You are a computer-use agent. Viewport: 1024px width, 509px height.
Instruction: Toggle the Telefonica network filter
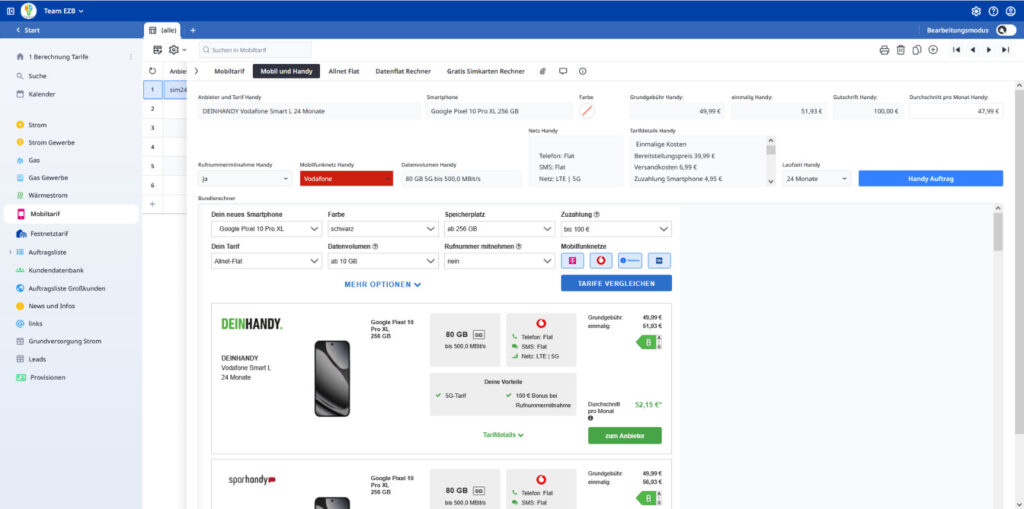pos(630,261)
